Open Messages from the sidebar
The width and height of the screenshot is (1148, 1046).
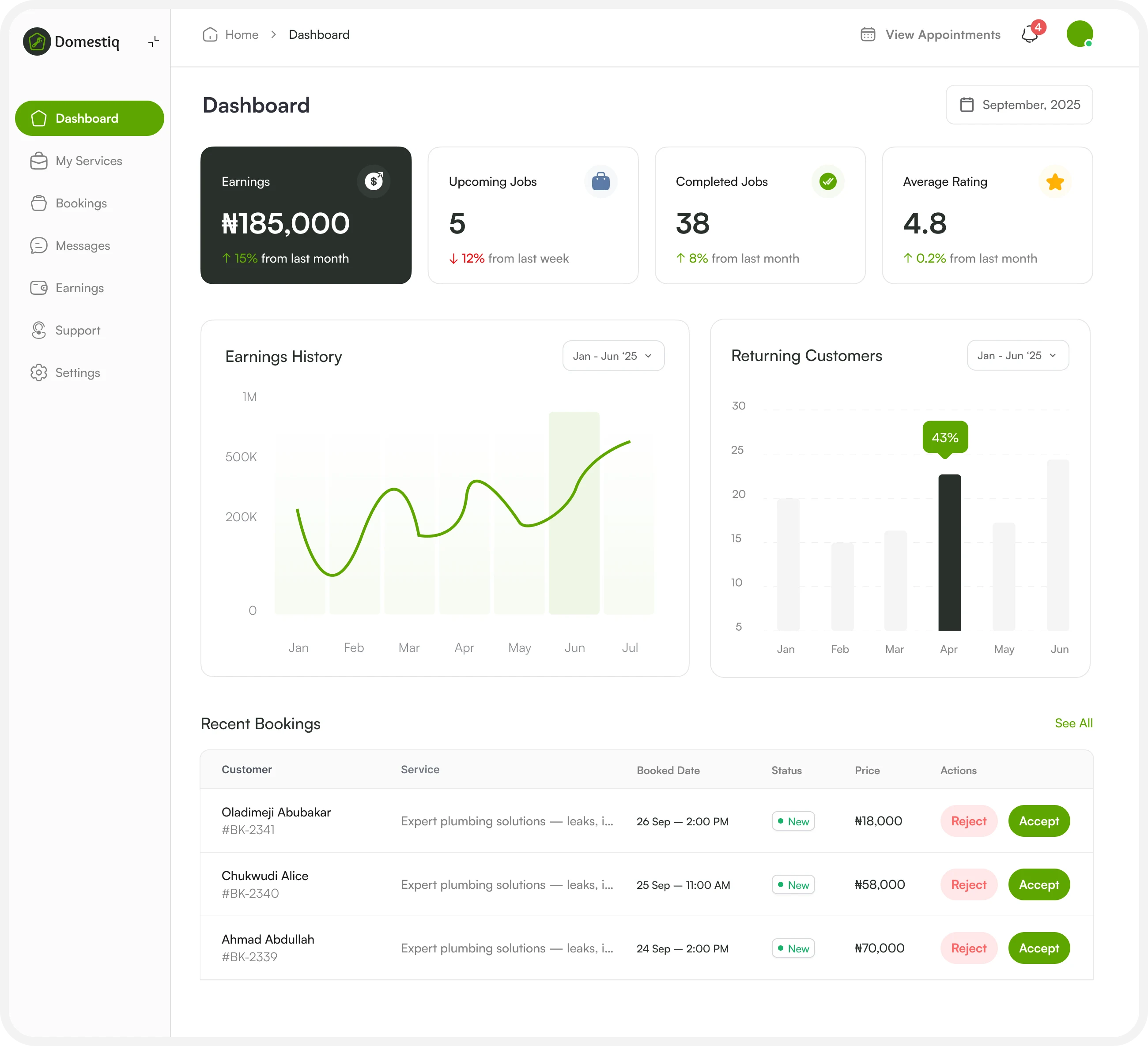point(83,246)
